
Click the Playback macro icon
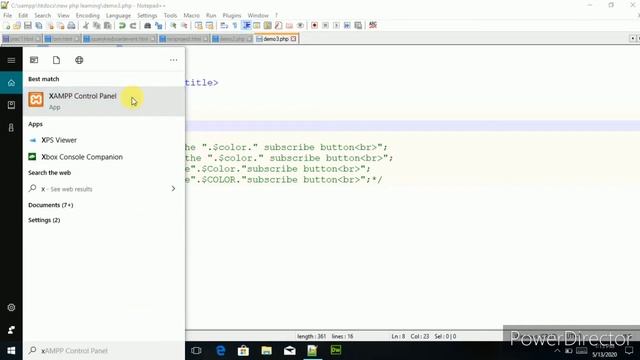tap(336, 25)
